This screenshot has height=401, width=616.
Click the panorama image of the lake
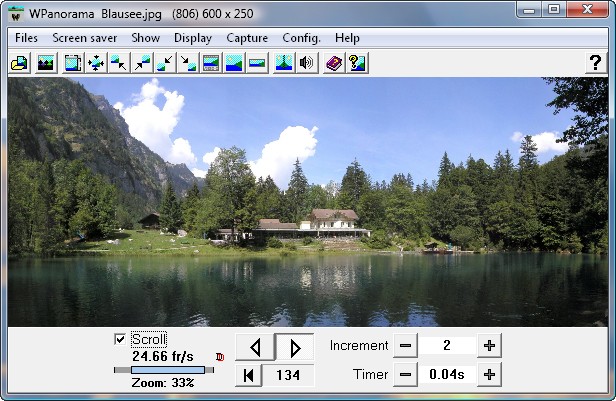click(308, 202)
